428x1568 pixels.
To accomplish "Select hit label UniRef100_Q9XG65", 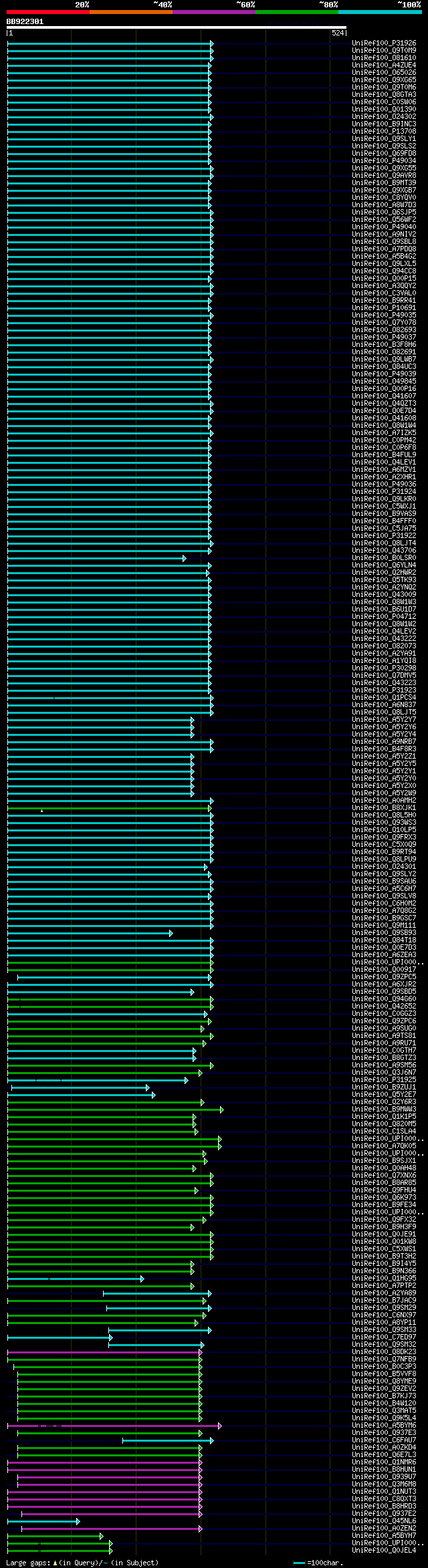I will [384, 80].
